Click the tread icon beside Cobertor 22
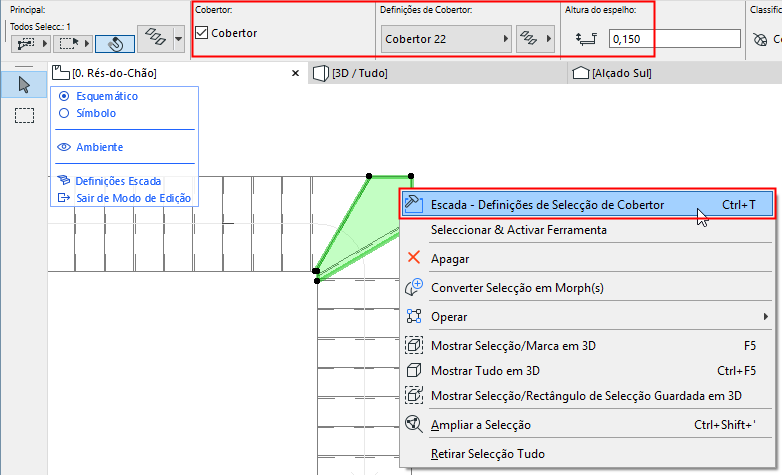 [529, 38]
